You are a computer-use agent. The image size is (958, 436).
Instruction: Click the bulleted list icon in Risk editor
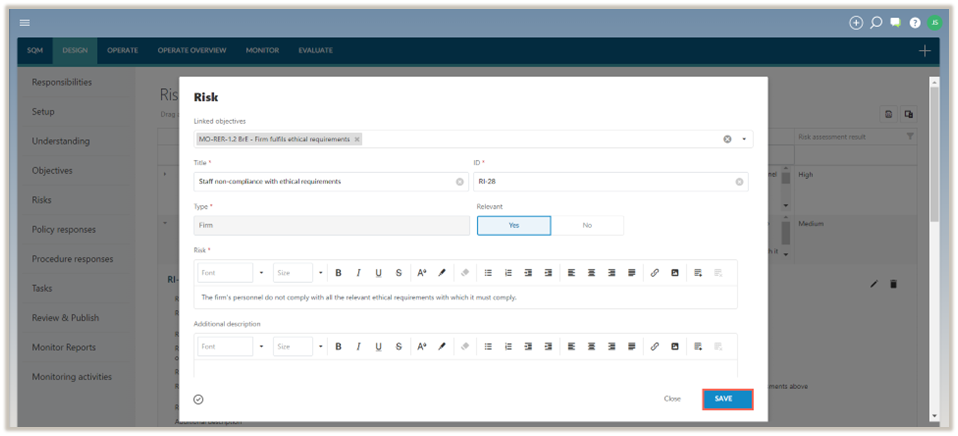click(488, 273)
